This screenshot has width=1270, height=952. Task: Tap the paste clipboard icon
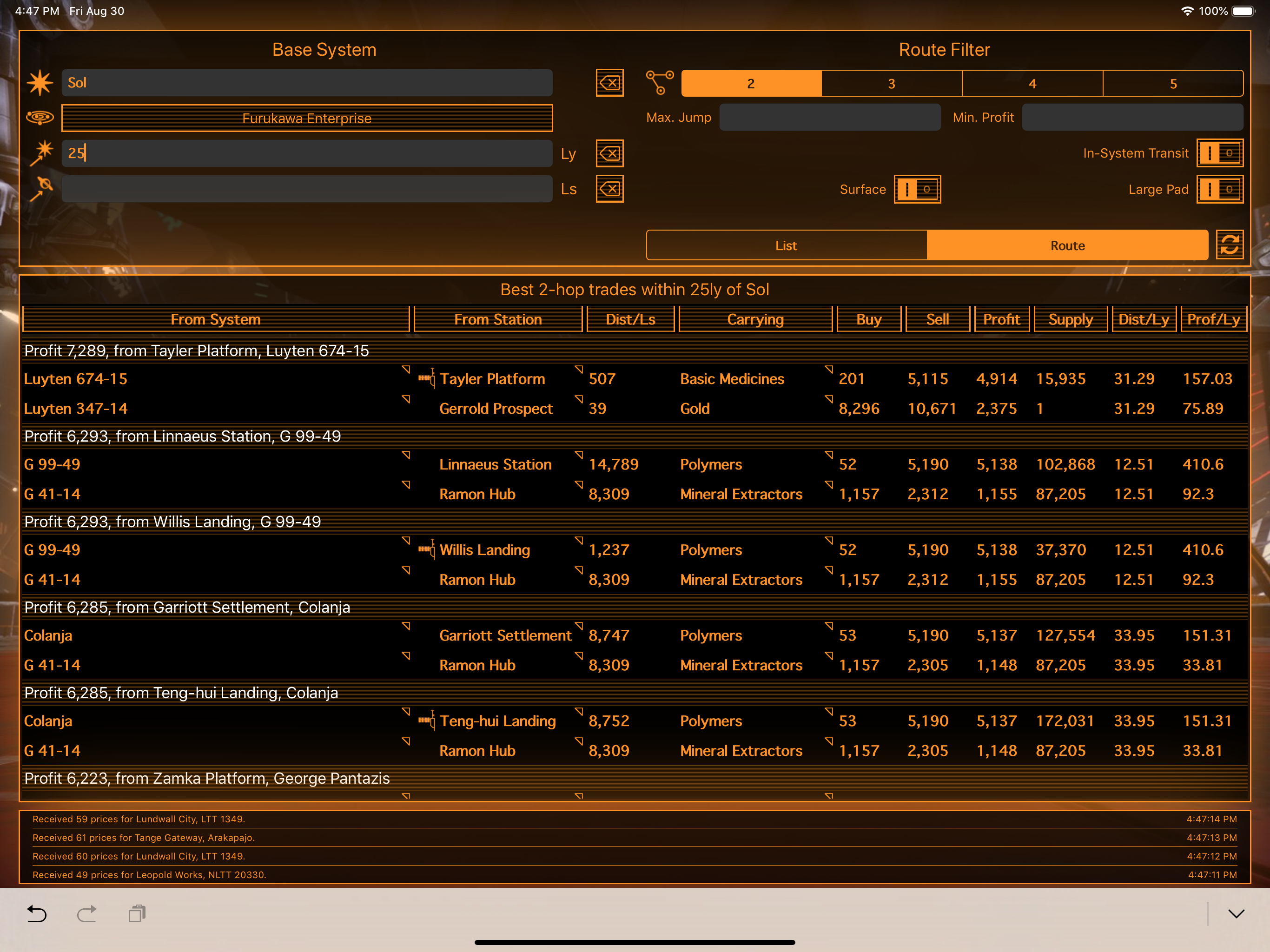tap(137, 913)
